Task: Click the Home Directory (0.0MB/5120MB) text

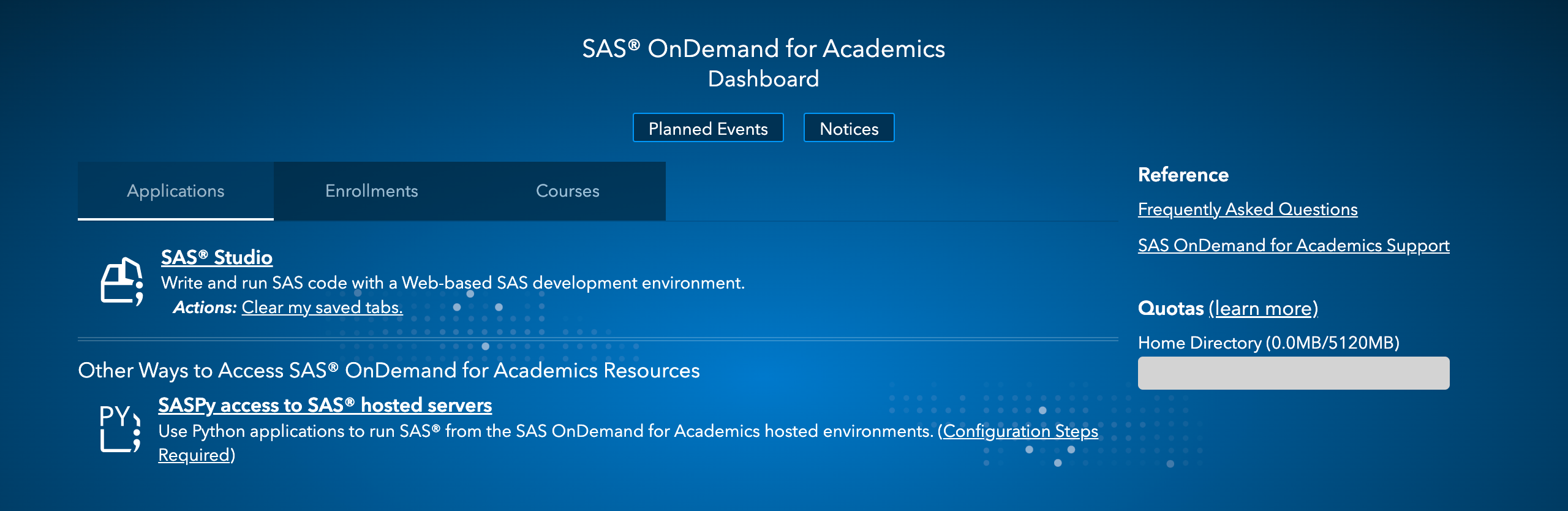Action: [x=1268, y=343]
